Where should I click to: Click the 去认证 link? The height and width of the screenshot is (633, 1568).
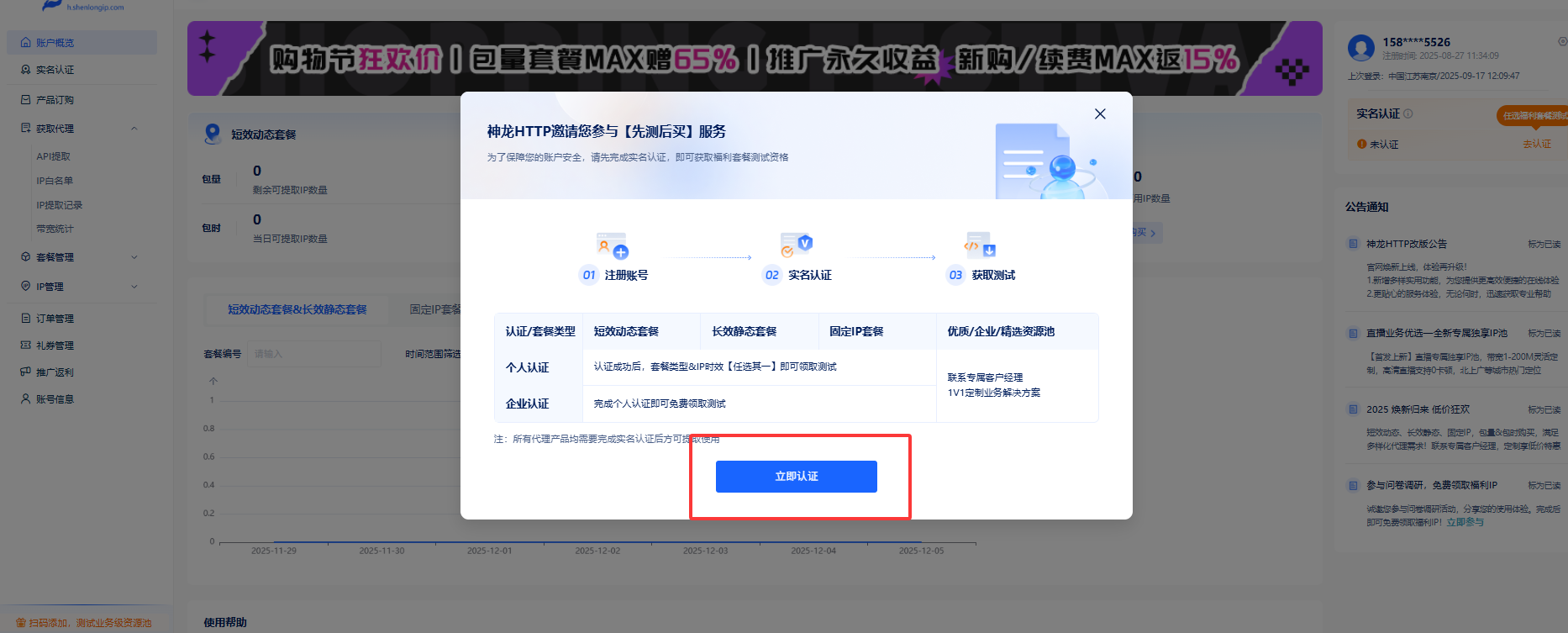(1537, 144)
